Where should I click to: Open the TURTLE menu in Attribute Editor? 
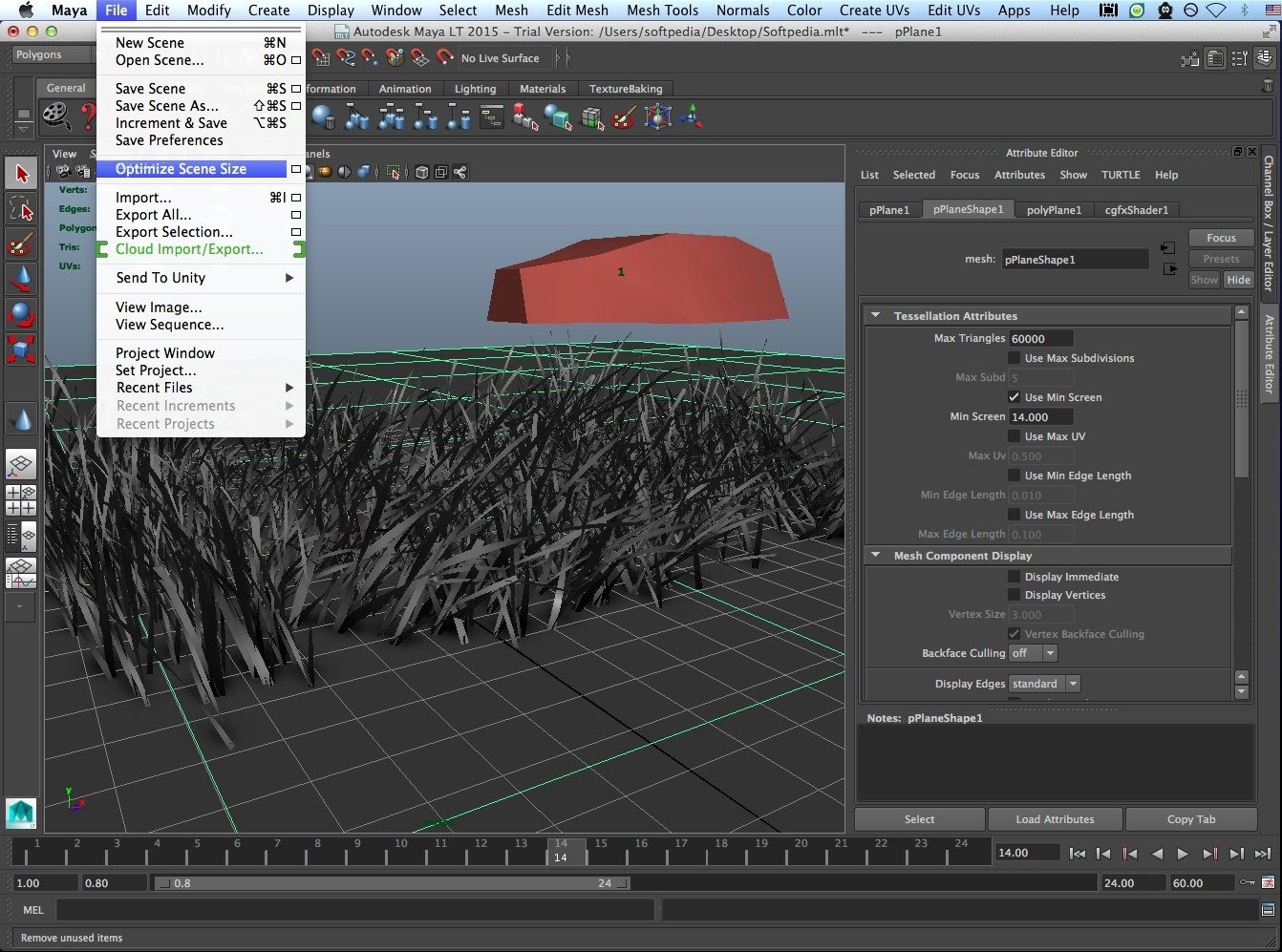pyautogui.click(x=1121, y=175)
